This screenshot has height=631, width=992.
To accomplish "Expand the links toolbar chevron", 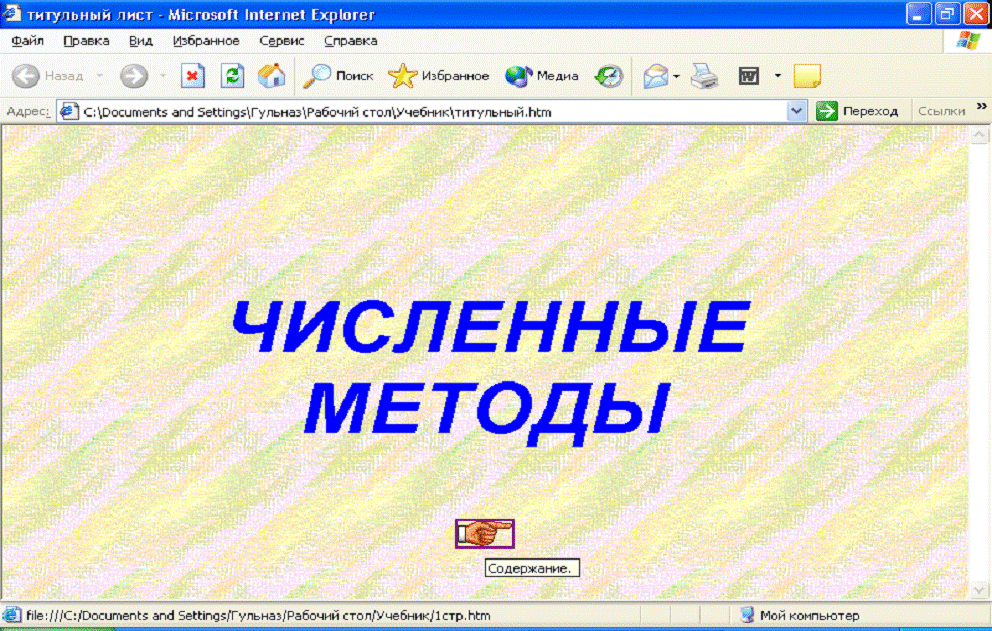I will [981, 106].
